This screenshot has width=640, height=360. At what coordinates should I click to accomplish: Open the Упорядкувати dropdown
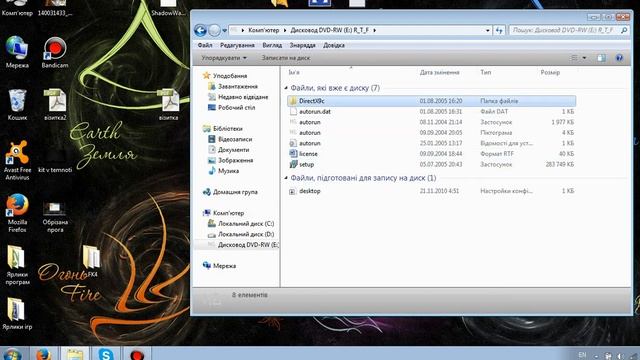pyautogui.click(x=224, y=58)
